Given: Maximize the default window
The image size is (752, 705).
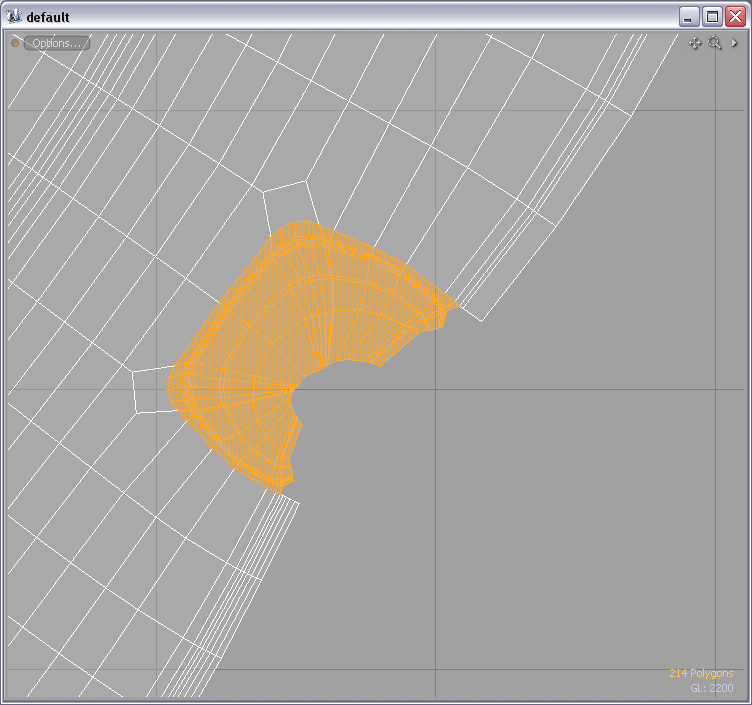Looking at the screenshot, I should (x=712, y=17).
